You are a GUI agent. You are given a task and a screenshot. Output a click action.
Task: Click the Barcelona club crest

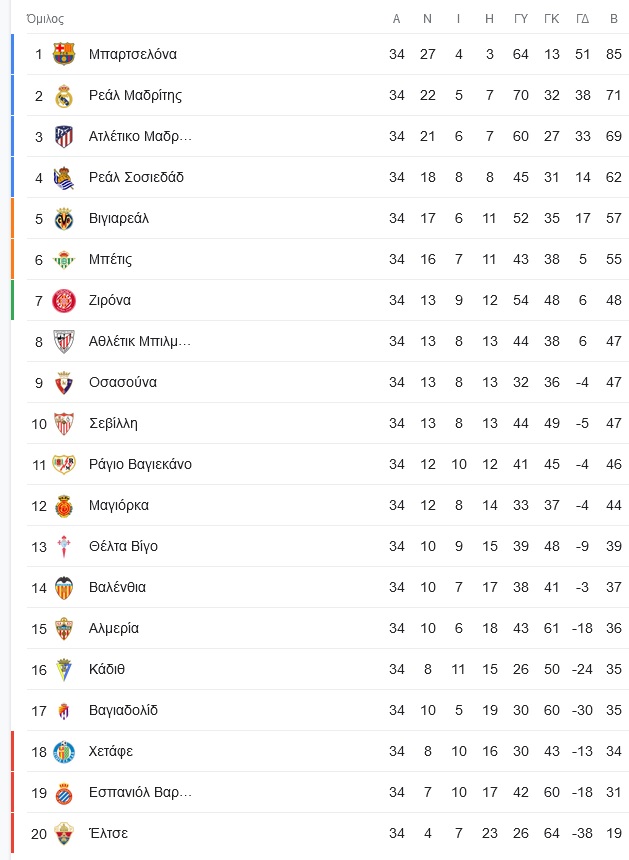tap(64, 54)
